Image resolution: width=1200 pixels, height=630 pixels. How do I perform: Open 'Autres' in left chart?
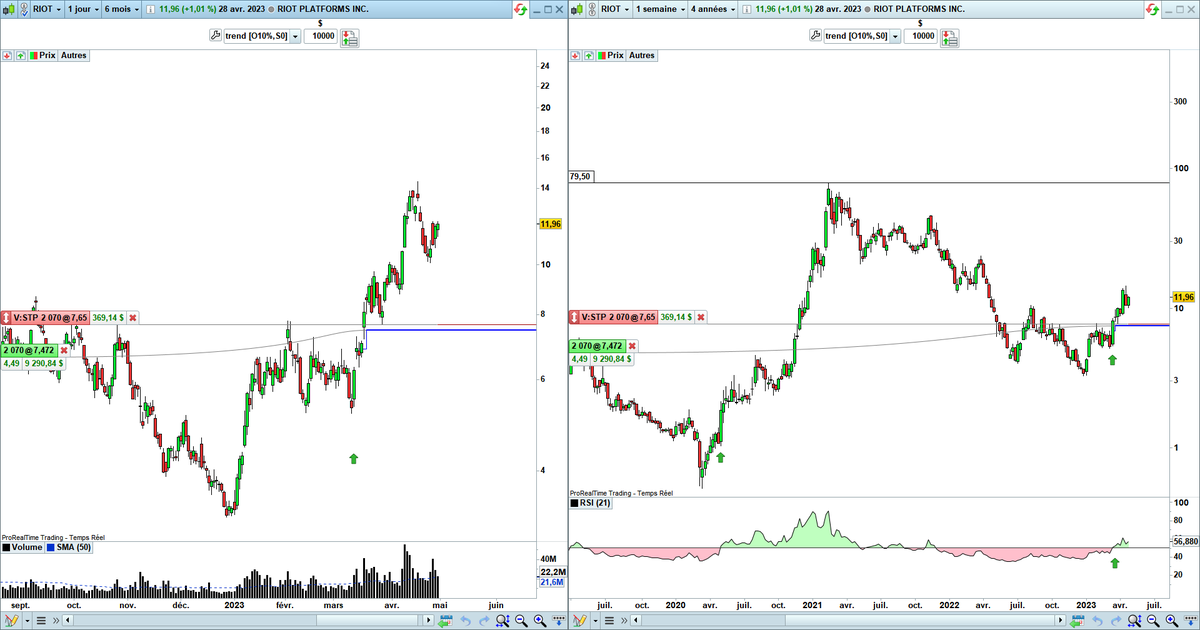coord(74,55)
